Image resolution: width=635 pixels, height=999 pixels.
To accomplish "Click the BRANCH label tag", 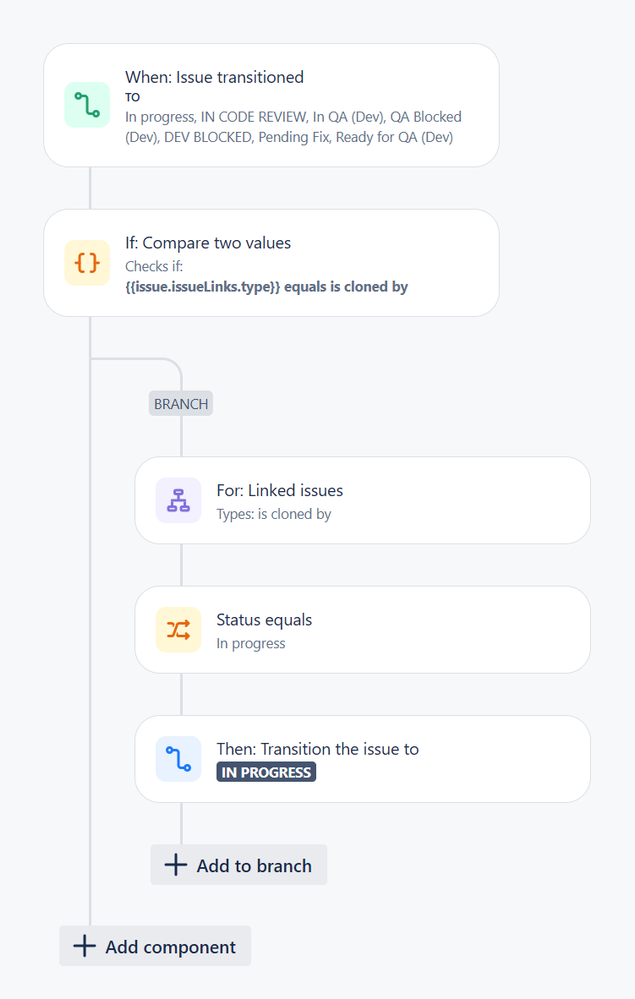I will 181,404.
